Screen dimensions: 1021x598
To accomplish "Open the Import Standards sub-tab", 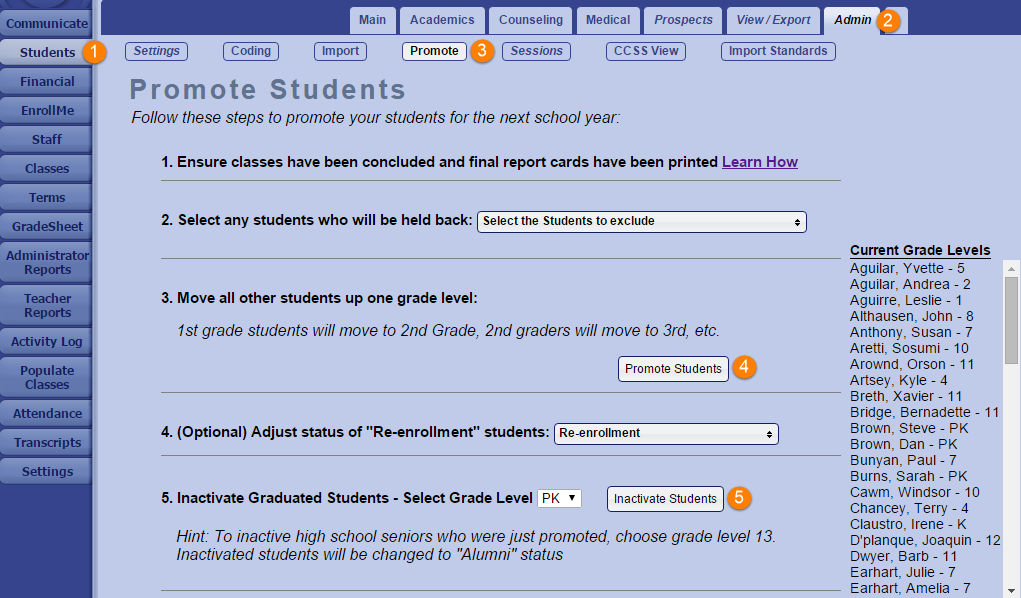I will 778,51.
